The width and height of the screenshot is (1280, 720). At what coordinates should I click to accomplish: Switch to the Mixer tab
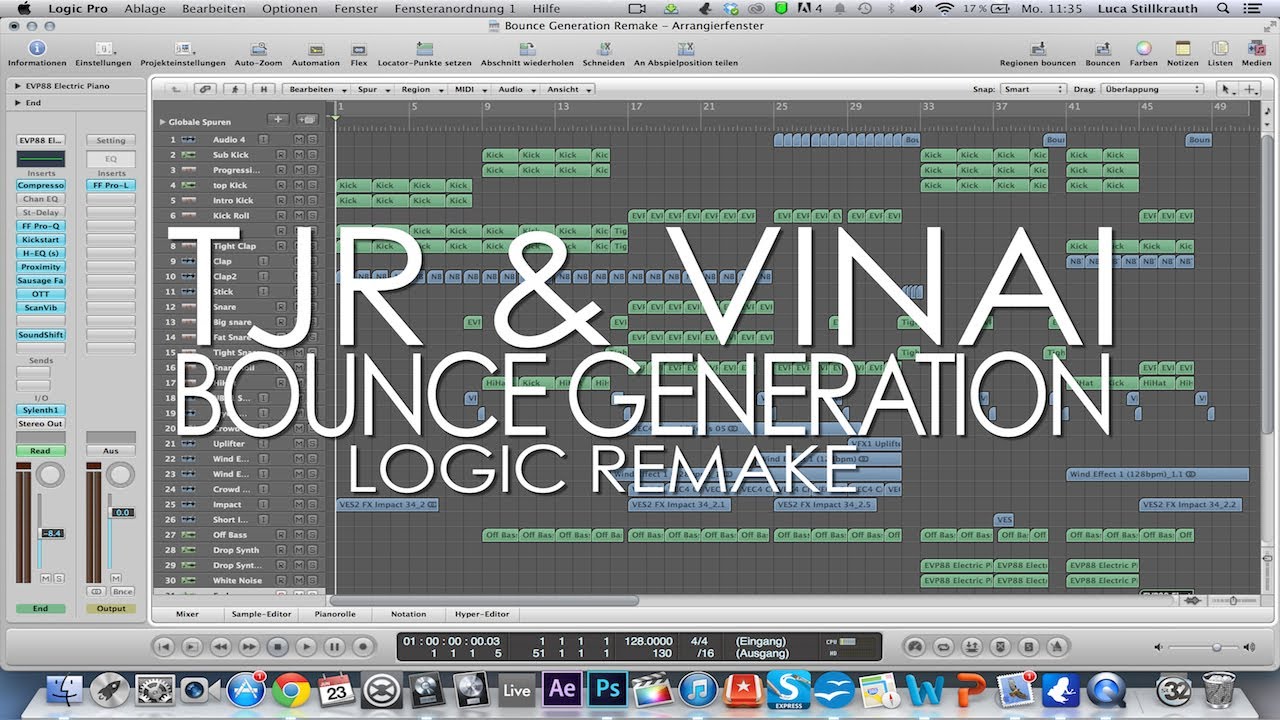click(x=187, y=614)
